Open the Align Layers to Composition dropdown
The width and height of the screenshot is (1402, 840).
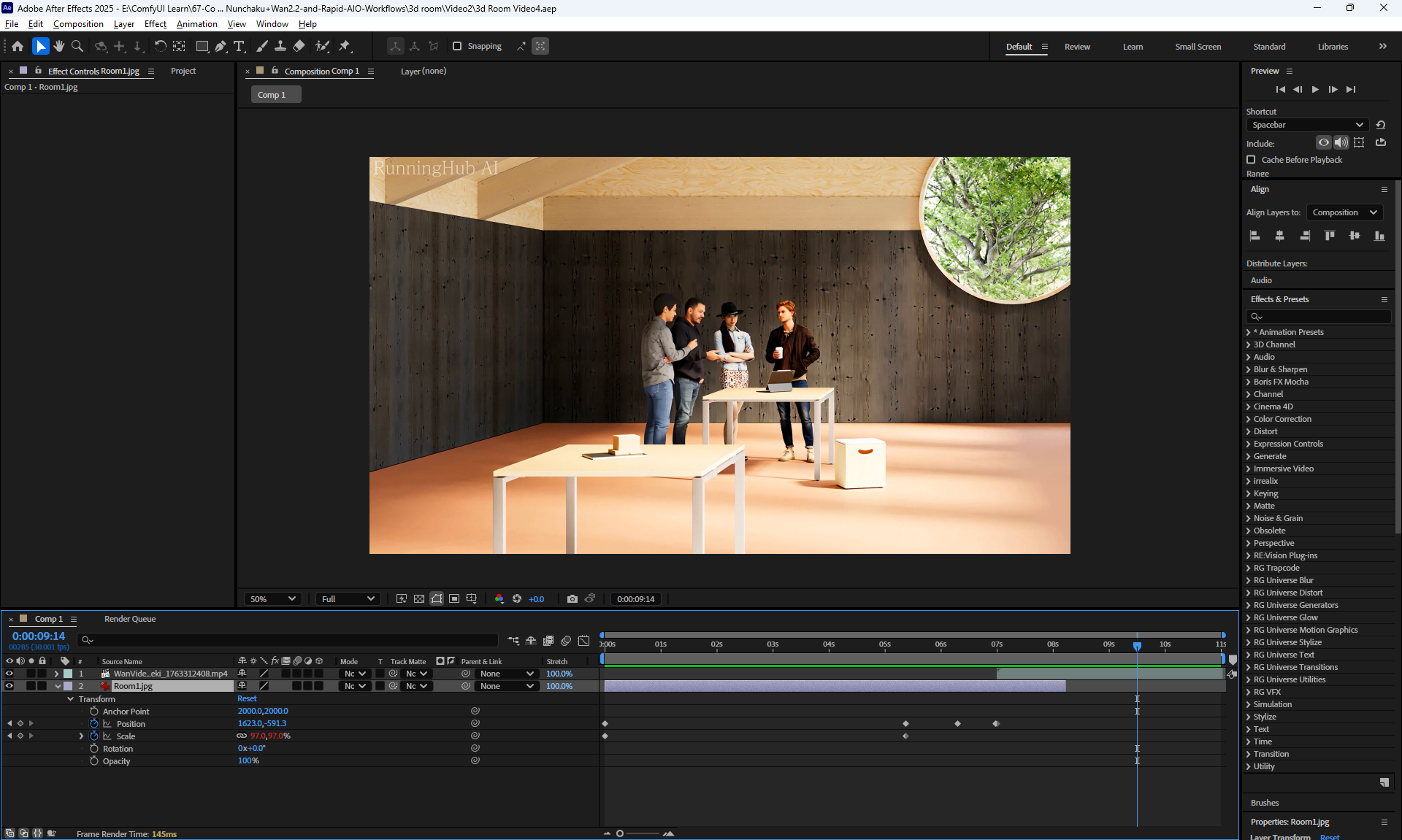[x=1344, y=212]
